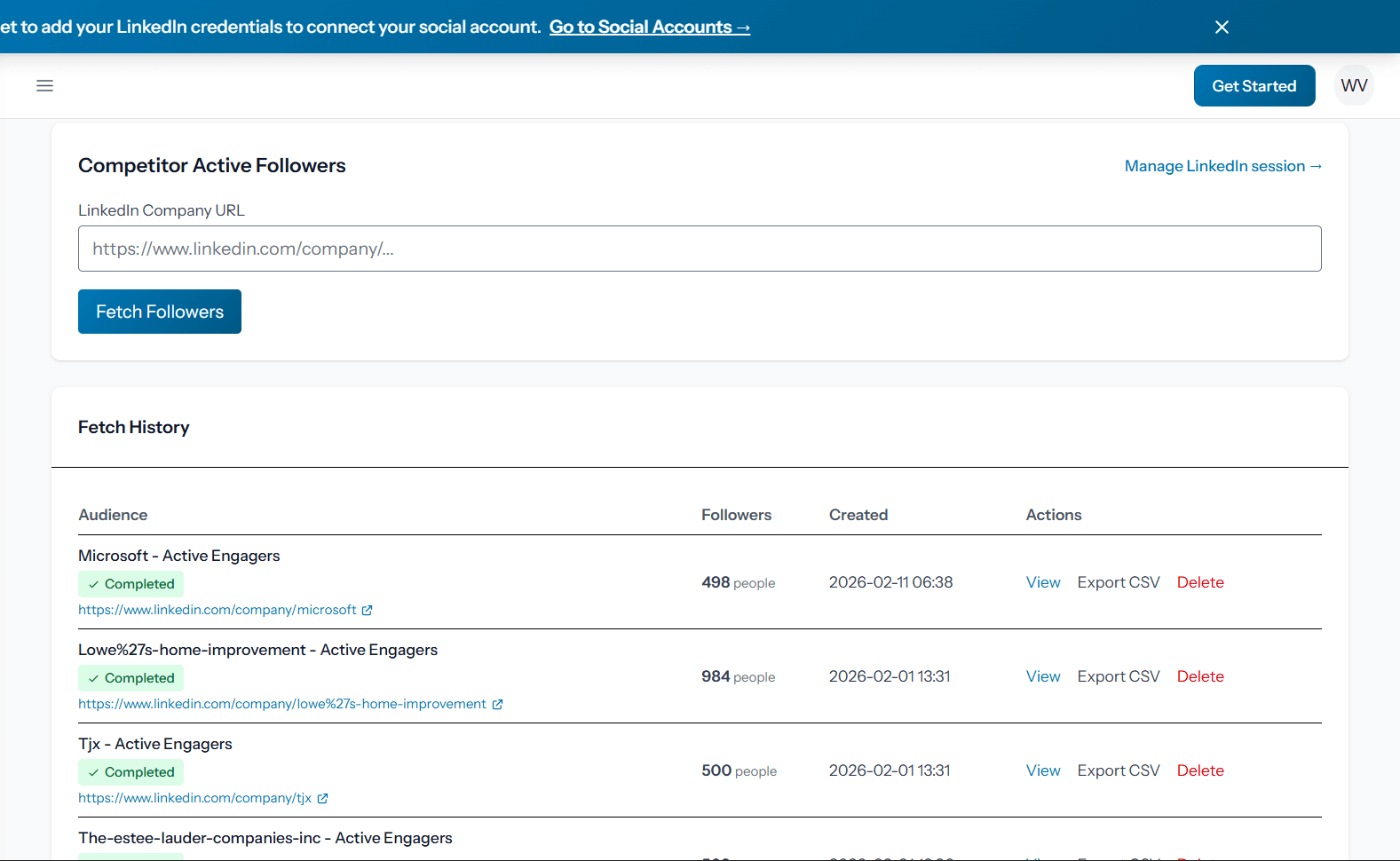Open Manage LinkedIn session link
The height and width of the screenshot is (861, 1400).
tap(1222, 166)
